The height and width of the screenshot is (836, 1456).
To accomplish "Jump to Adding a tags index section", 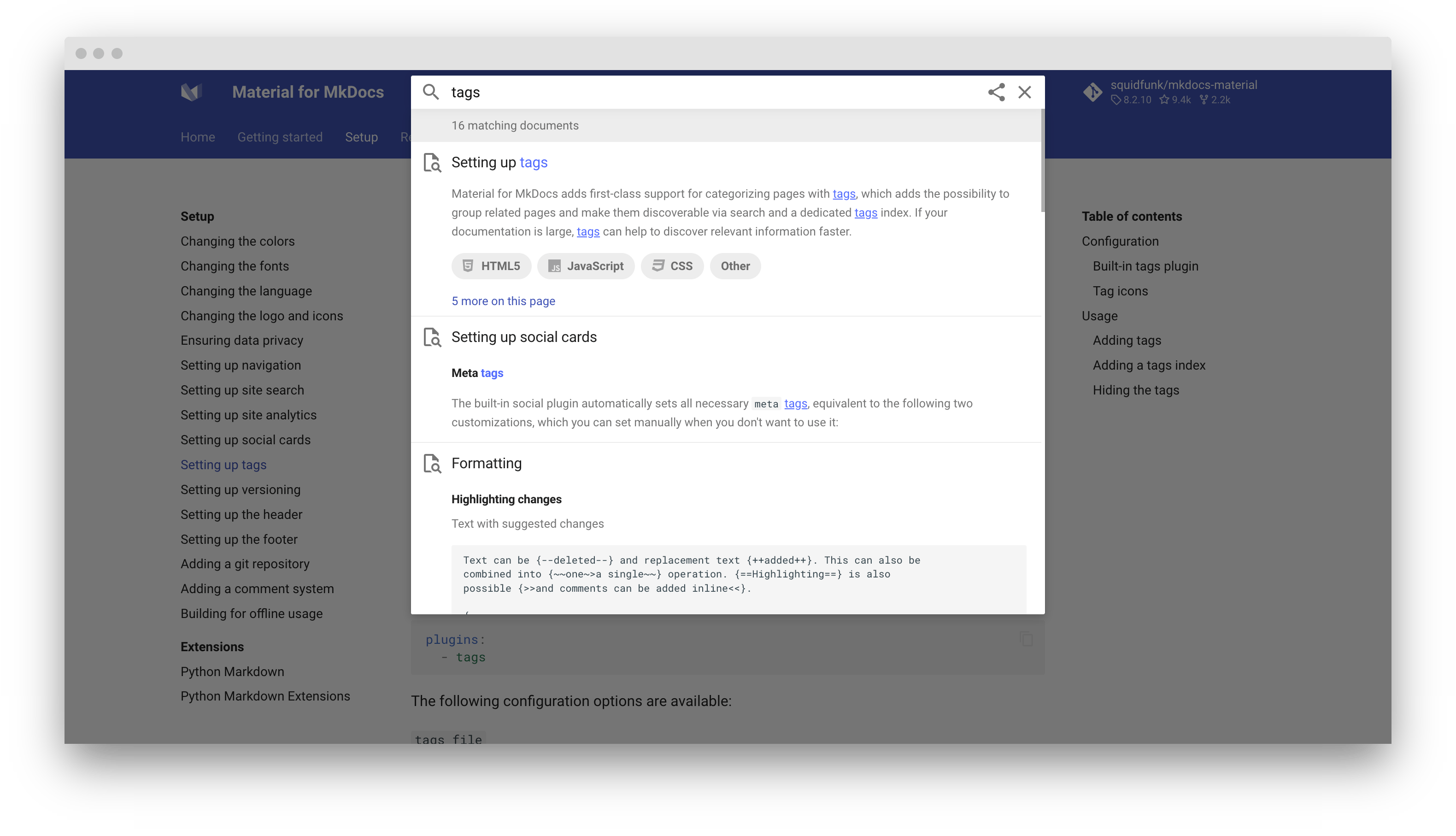I will click(1149, 365).
